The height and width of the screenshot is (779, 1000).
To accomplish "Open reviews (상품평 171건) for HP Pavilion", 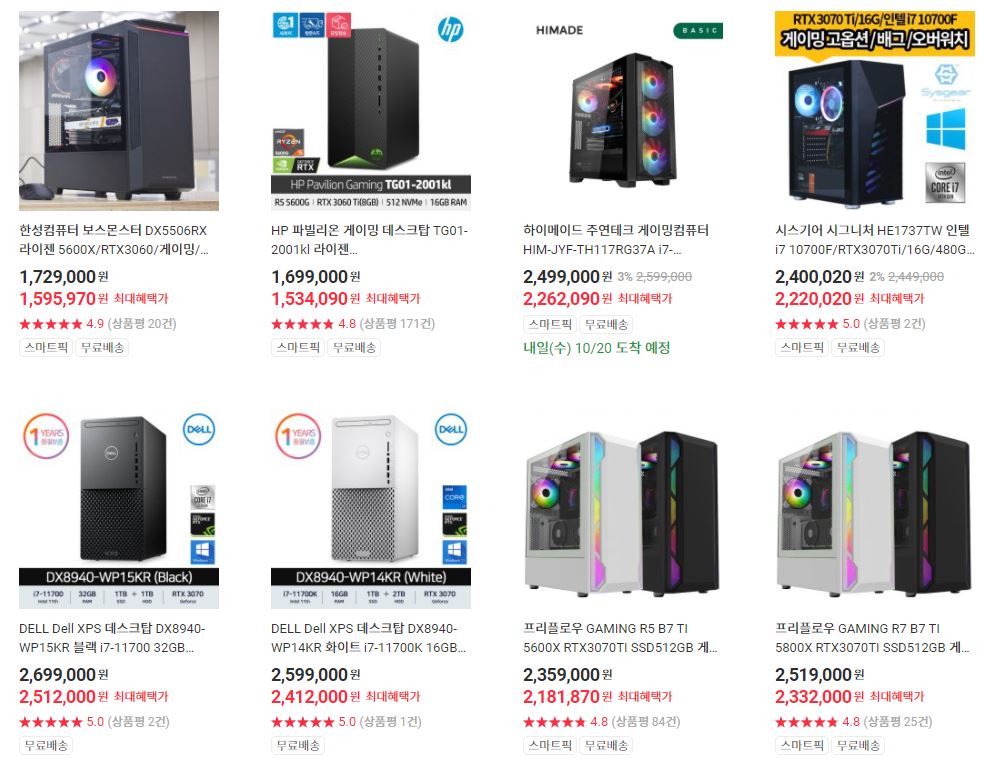I will (x=397, y=323).
